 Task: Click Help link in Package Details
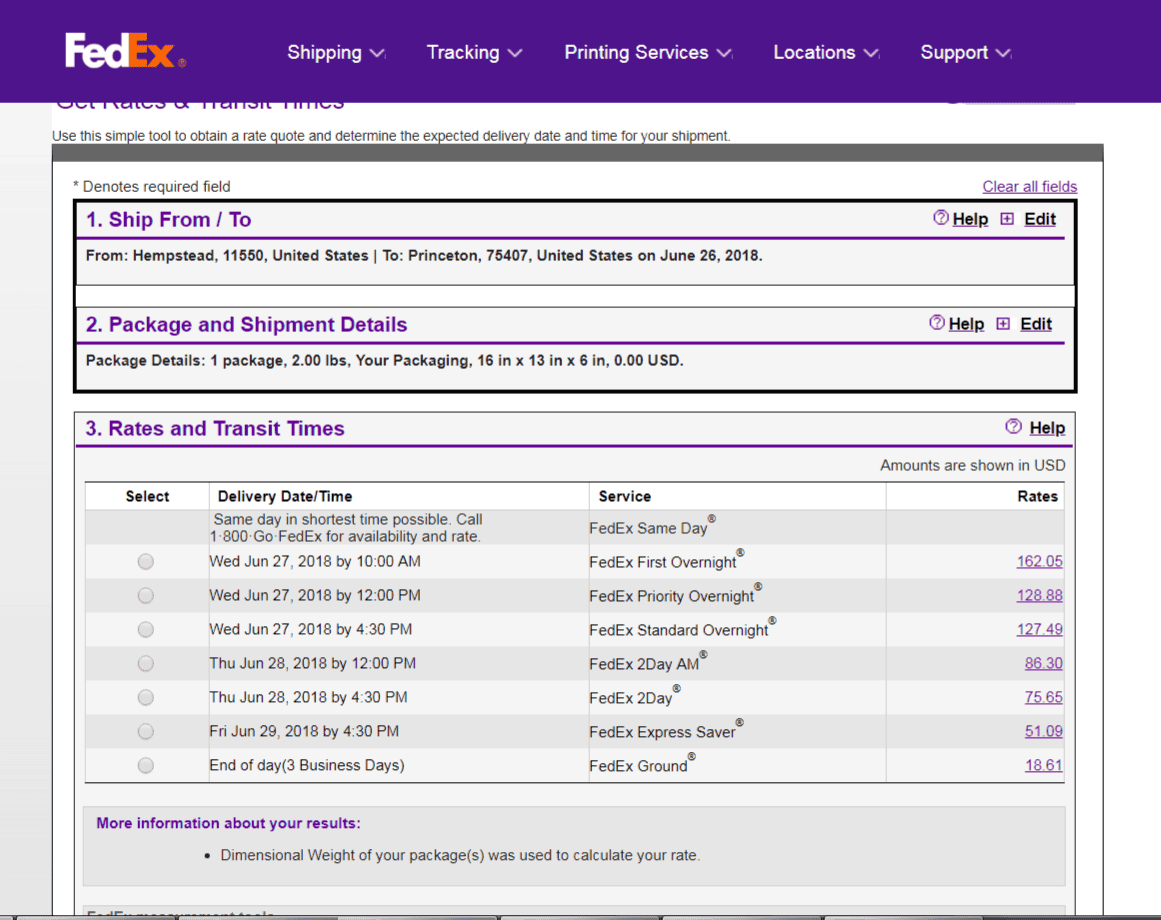966,324
